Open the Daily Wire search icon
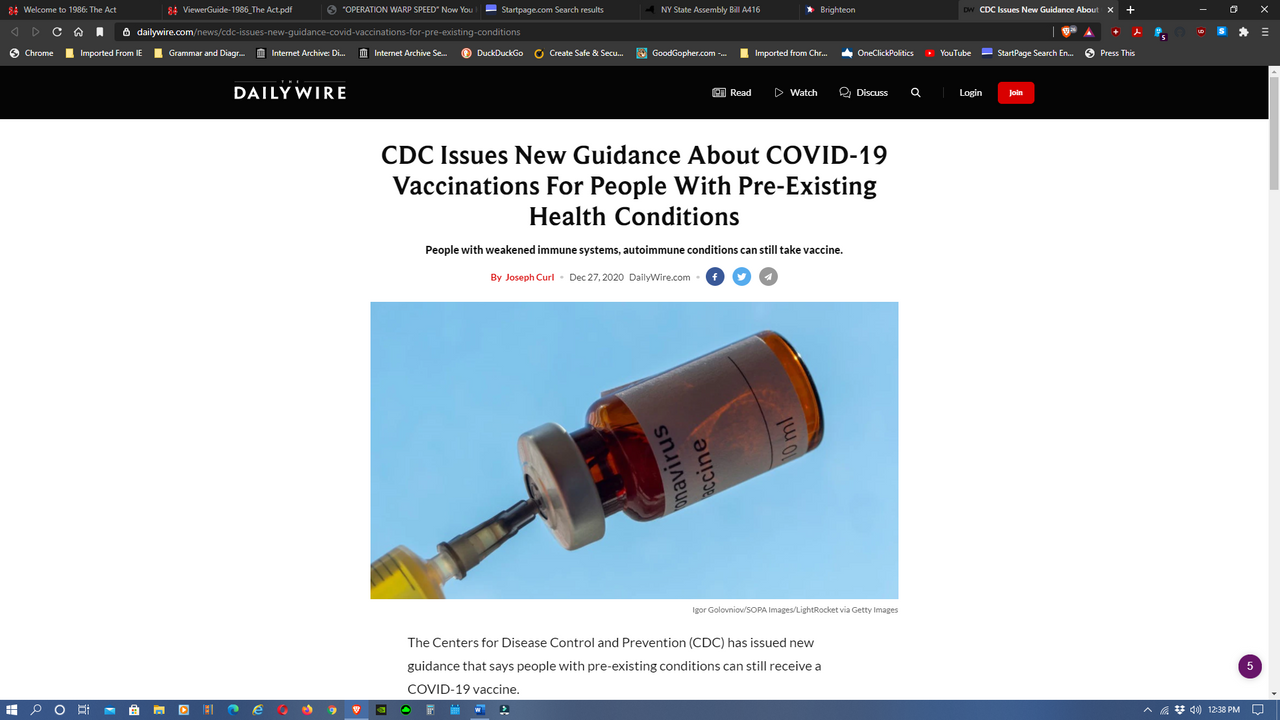Screen dimensions: 1280x720 915,92
